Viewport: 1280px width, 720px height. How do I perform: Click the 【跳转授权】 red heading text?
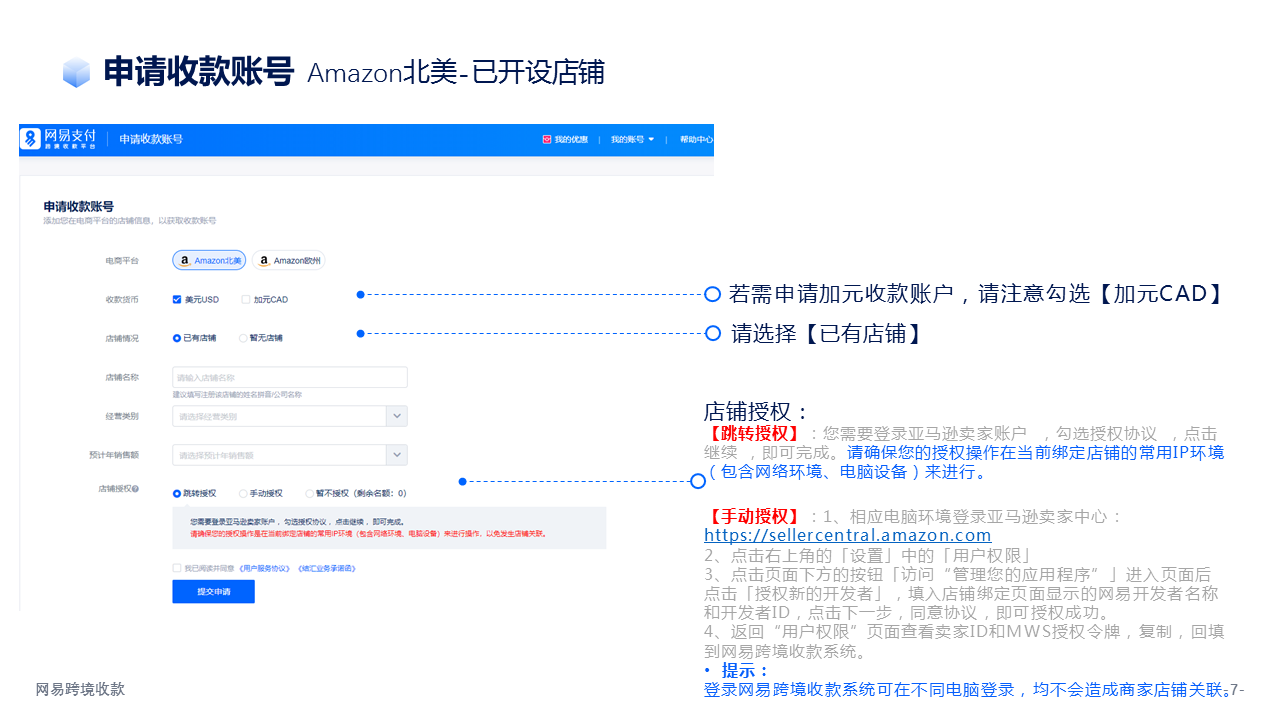pos(755,434)
